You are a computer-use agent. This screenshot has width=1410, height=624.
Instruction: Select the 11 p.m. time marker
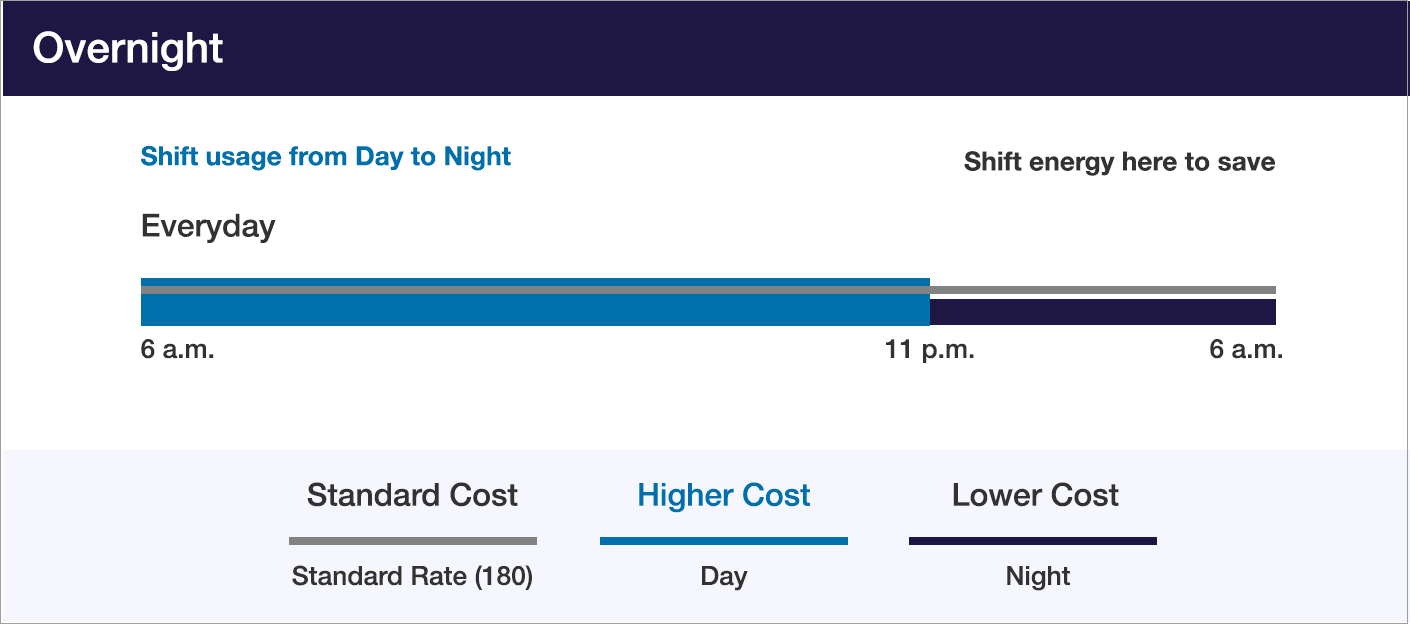pos(929,350)
